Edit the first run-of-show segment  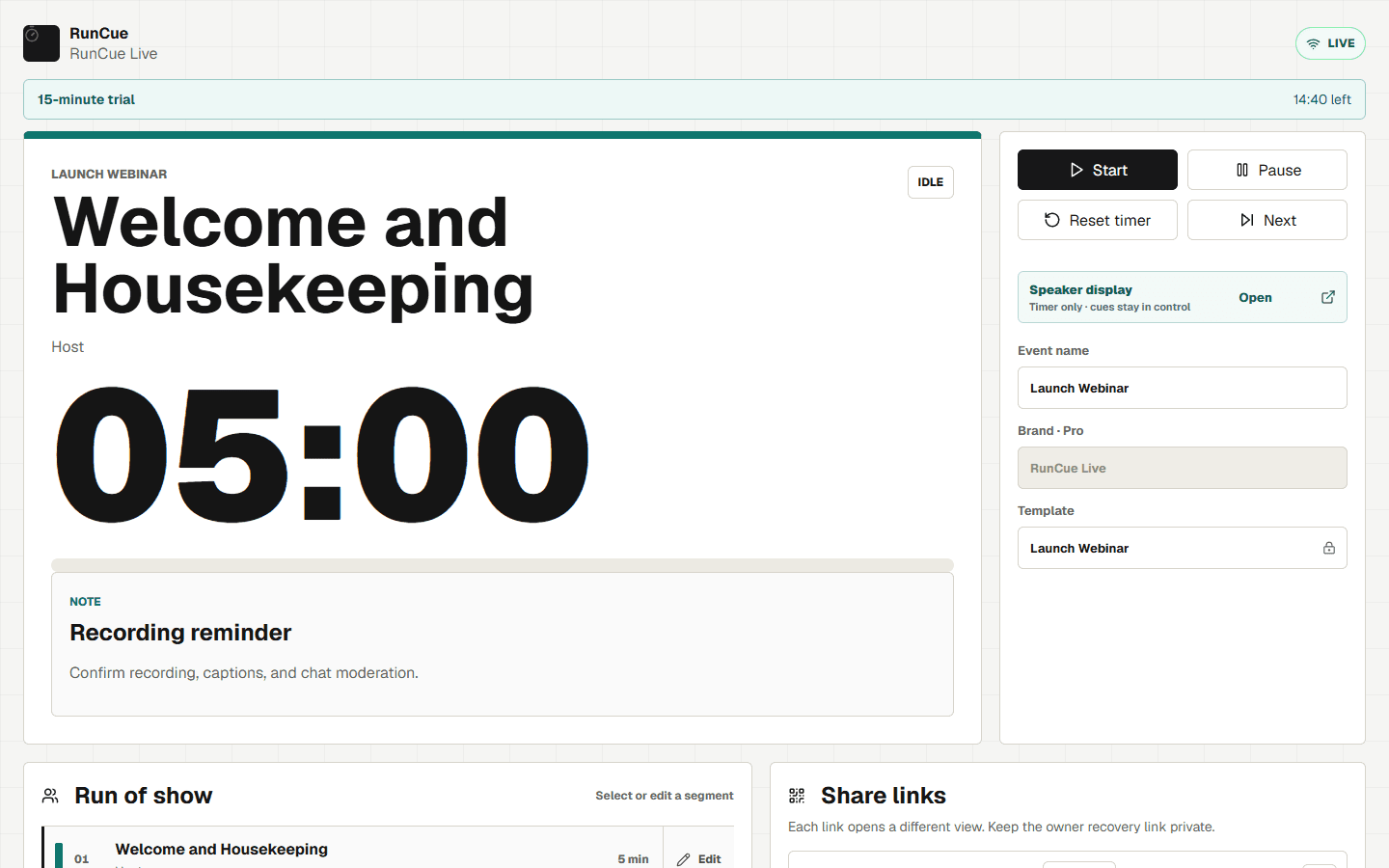click(x=699, y=858)
